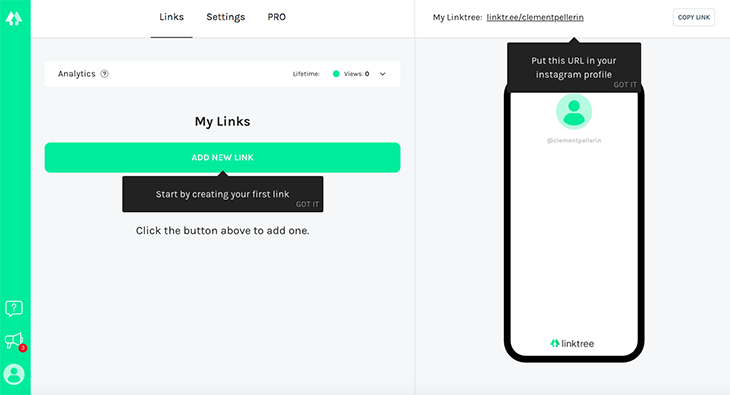The image size is (730, 395).
Task: Click the @clementpellerin username in the preview
Action: coord(574,140)
